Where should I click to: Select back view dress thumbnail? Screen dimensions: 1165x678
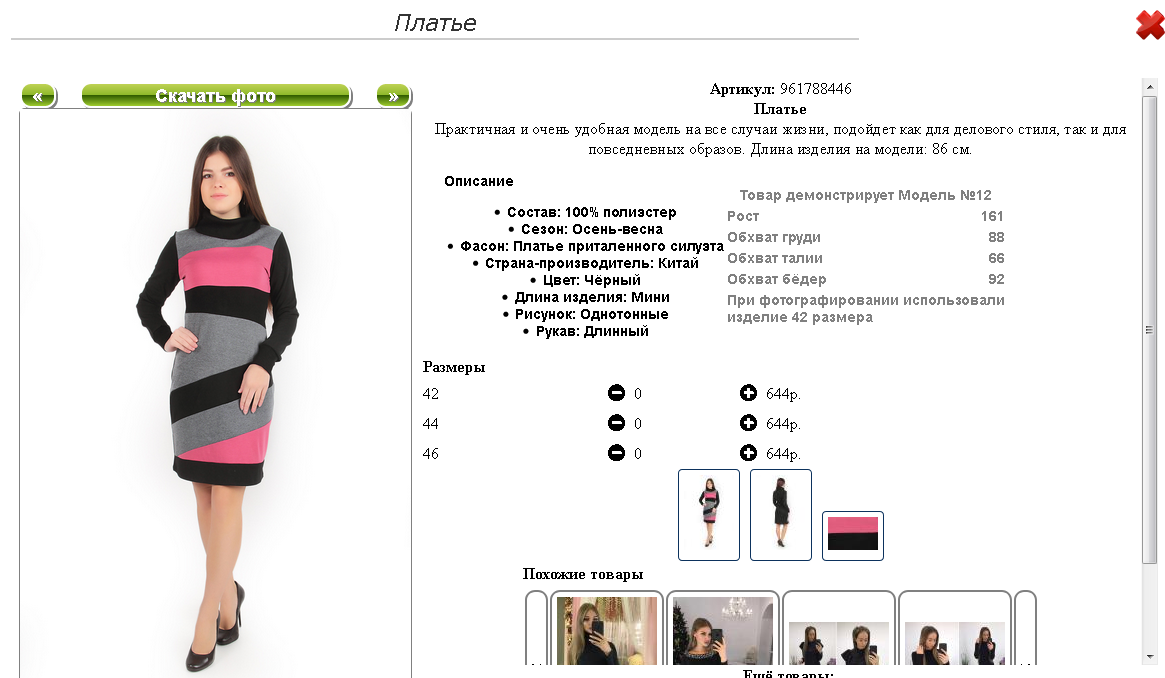[781, 515]
